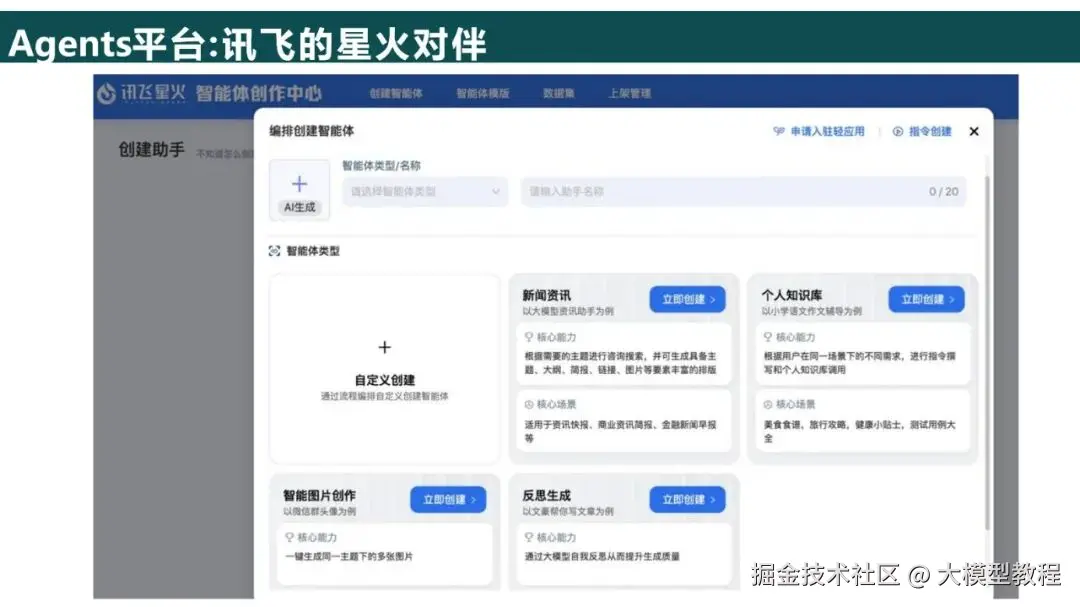
Task: Click the 0 / 20 character counter
Action: click(x=943, y=192)
